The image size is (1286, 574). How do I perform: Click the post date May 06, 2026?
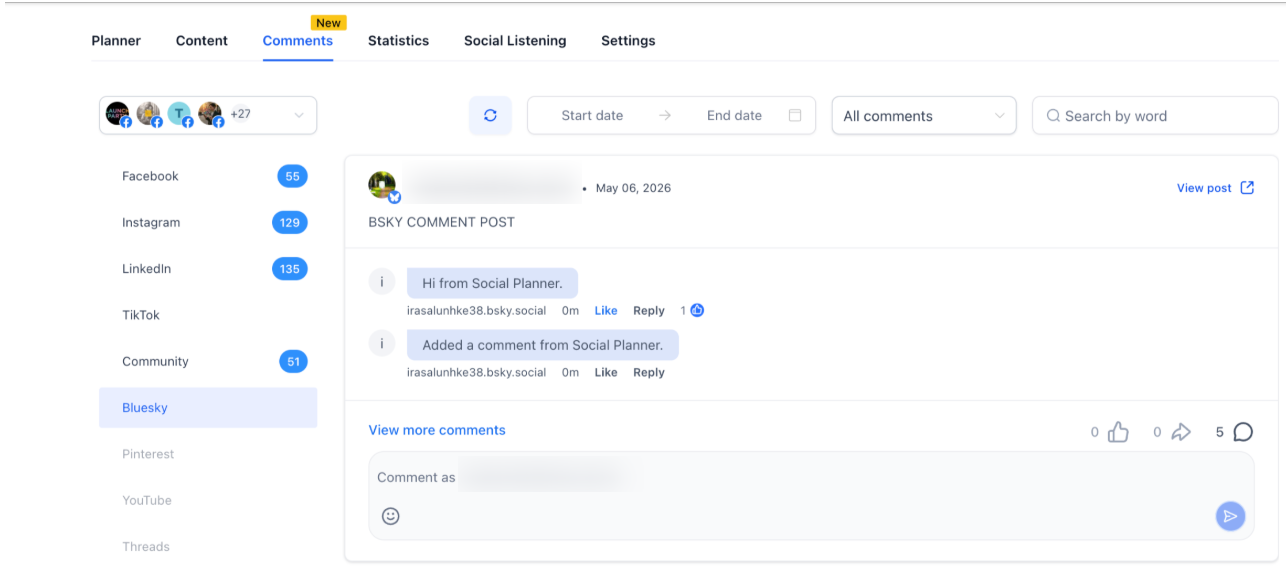click(633, 188)
